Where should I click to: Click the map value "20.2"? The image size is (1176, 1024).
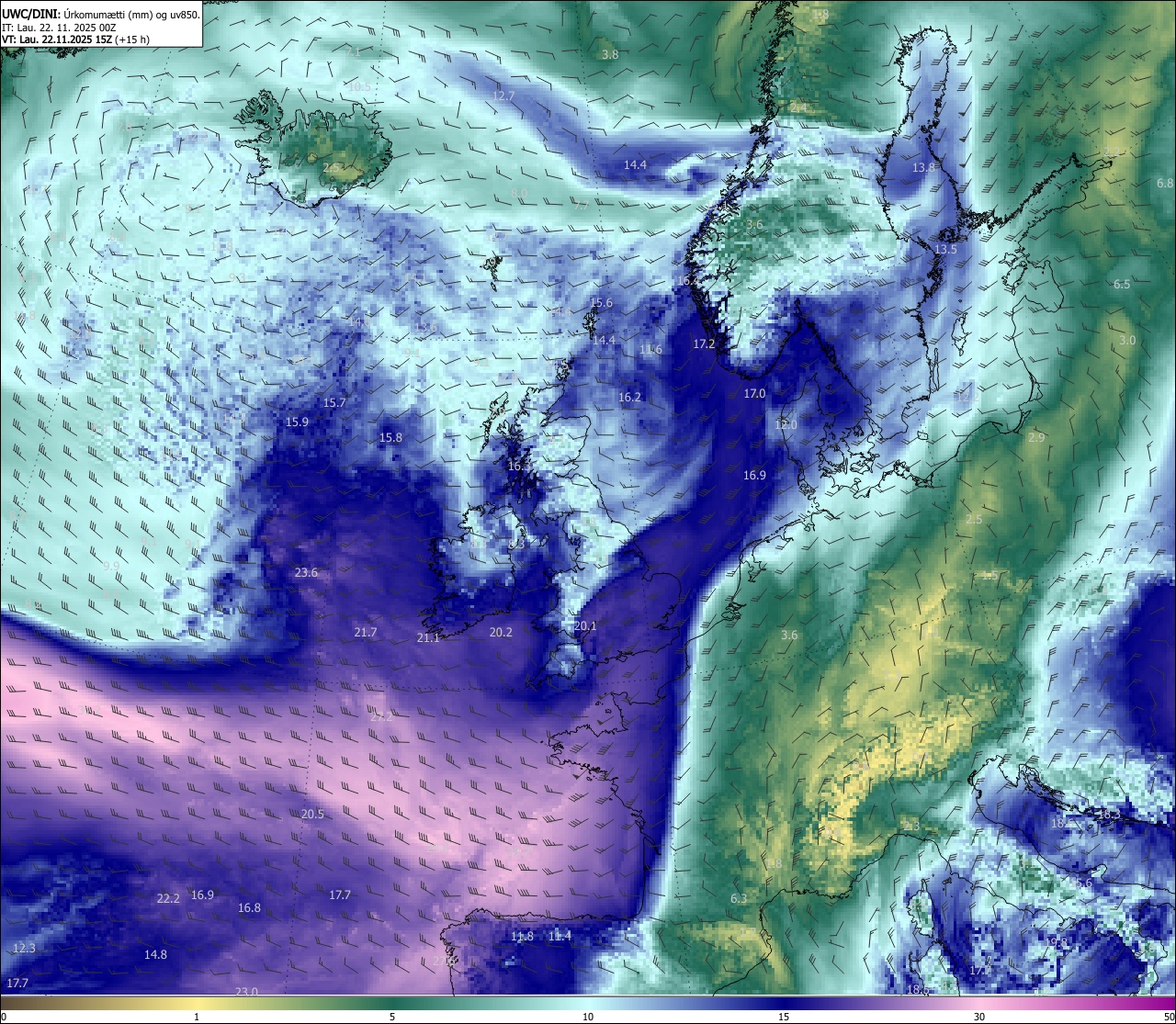[x=501, y=632]
